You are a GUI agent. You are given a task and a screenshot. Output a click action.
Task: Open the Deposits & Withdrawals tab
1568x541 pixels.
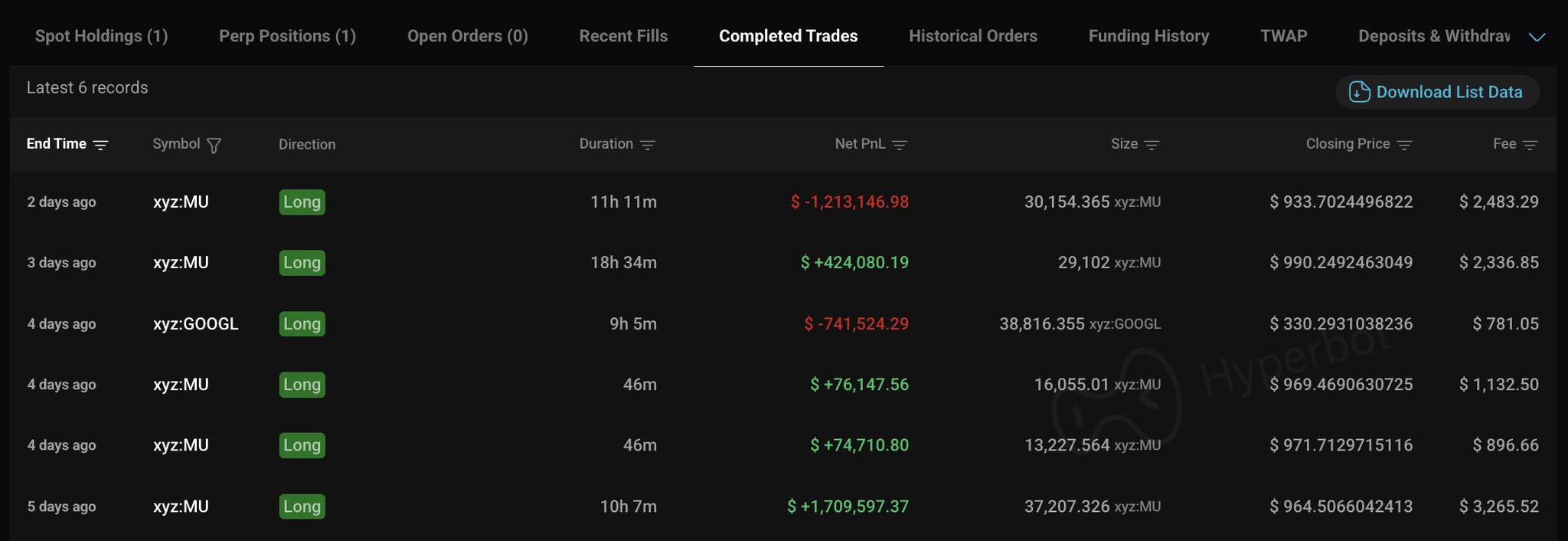click(x=1433, y=36)
